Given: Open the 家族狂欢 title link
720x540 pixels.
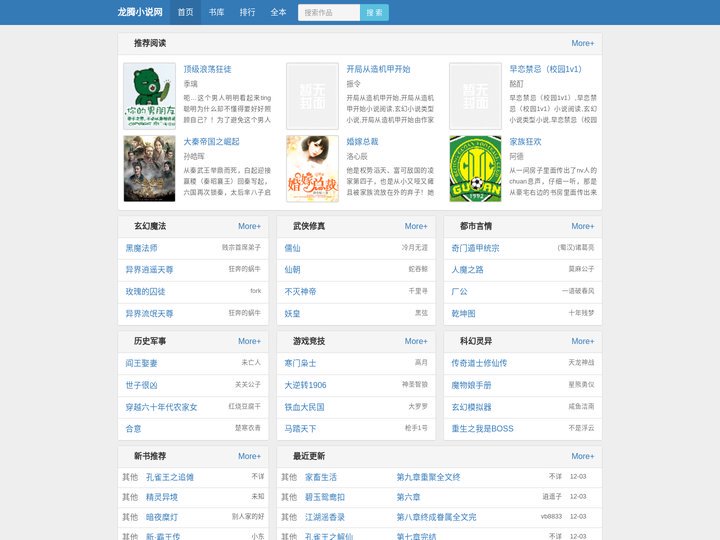Looking at the screenshot, I should [525, 142].
